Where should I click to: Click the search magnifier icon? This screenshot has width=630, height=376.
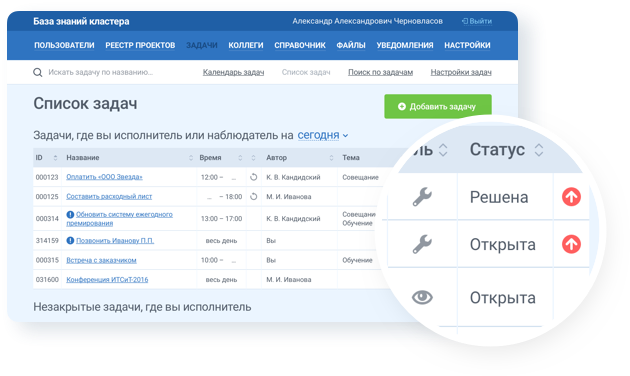(x=37, y=72)
